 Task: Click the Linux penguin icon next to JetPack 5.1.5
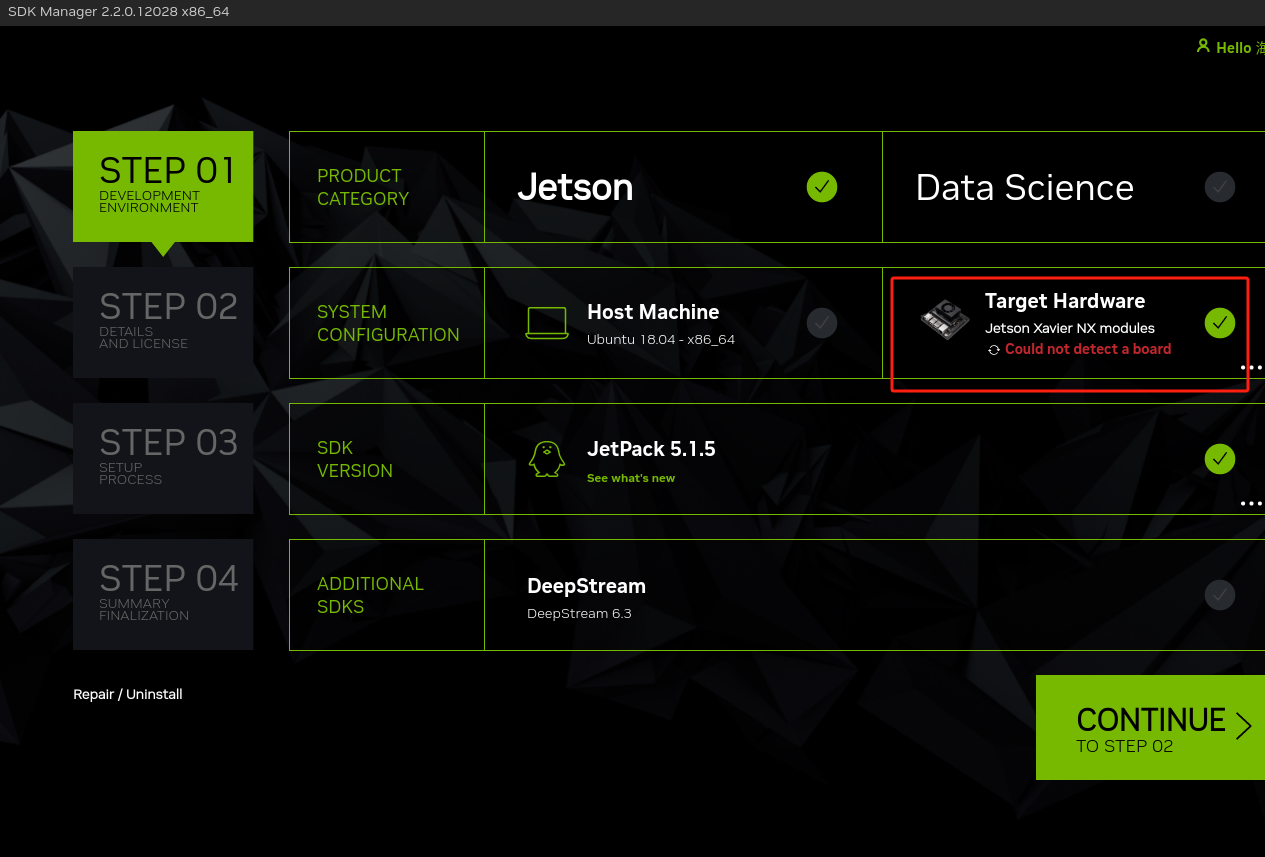pyautogui.click(x=547, y=459)
